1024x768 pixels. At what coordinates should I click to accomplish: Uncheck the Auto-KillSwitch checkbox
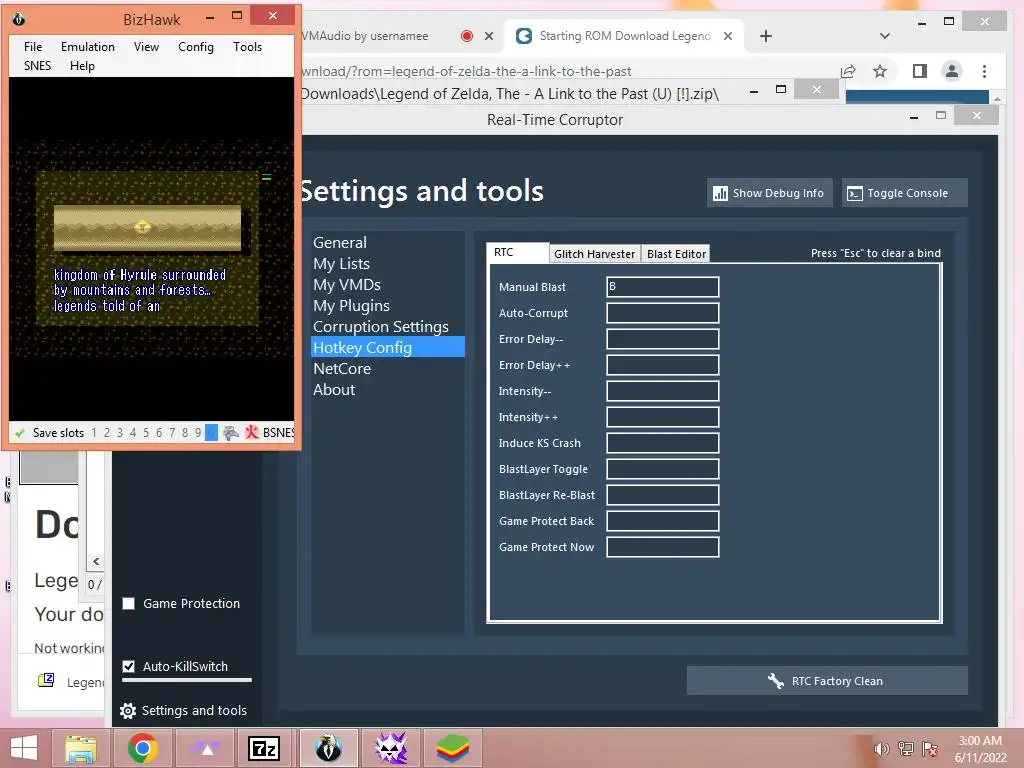tap(129, 666)
